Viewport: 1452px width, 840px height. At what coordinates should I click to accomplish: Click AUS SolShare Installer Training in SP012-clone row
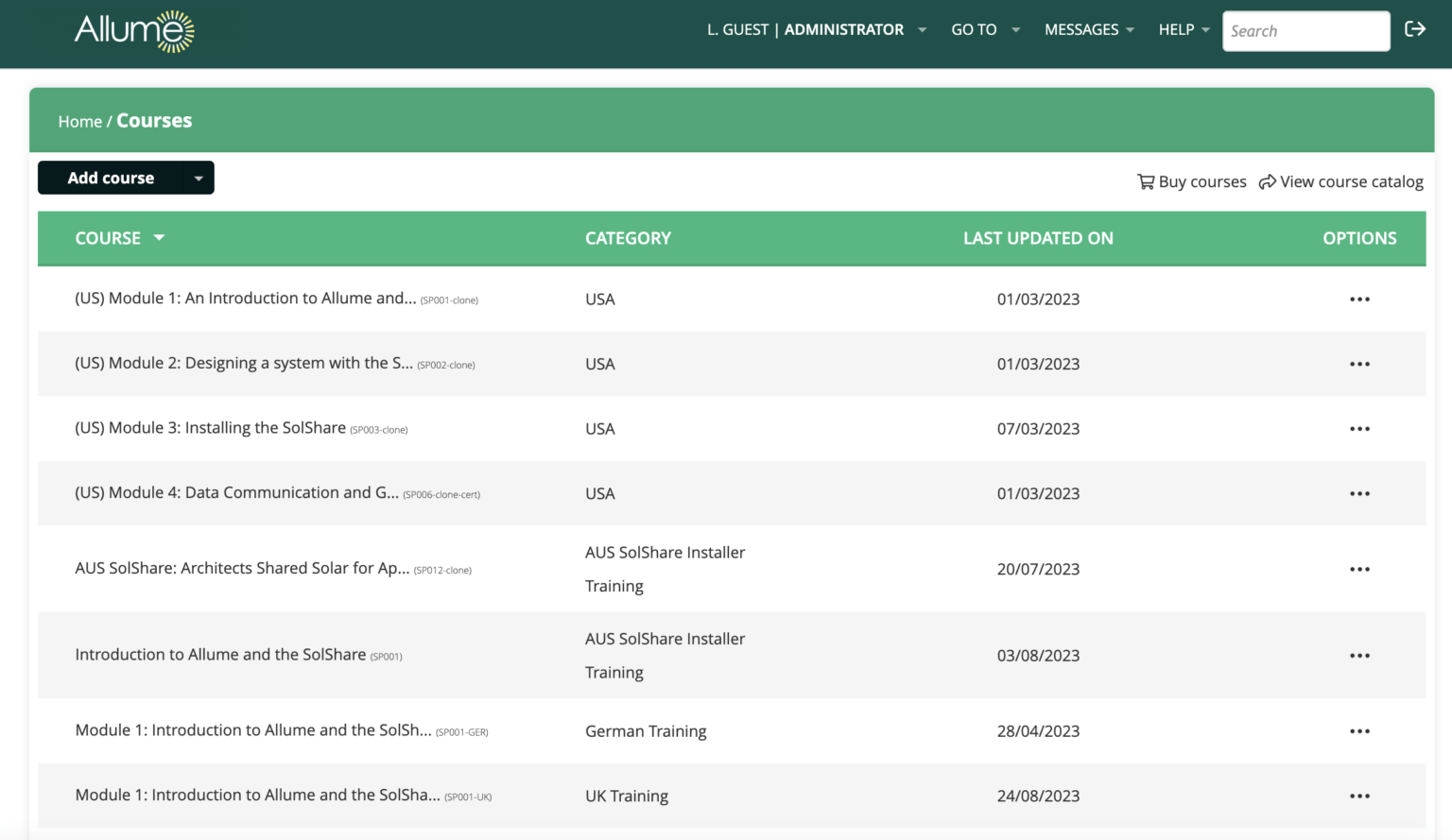click(x=665, y=569)
